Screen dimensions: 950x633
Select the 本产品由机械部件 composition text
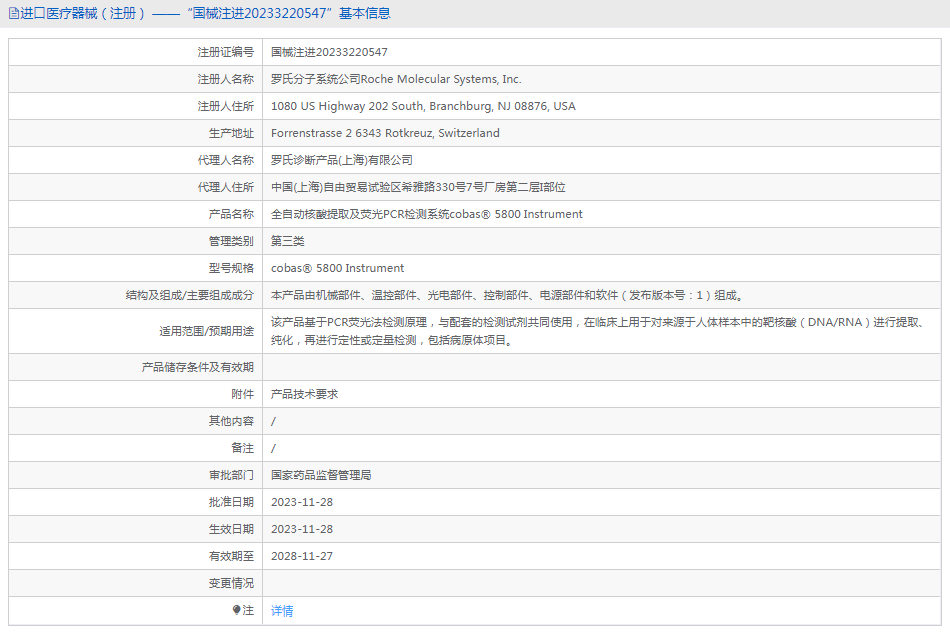[507, 295]
